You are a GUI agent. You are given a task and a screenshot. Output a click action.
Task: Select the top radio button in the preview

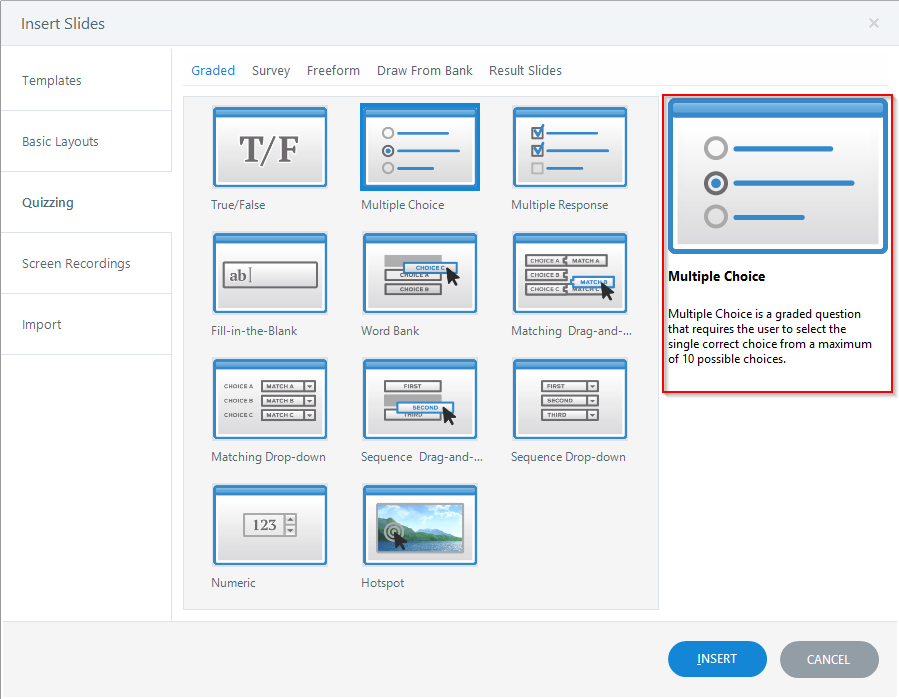click(715, 148)
